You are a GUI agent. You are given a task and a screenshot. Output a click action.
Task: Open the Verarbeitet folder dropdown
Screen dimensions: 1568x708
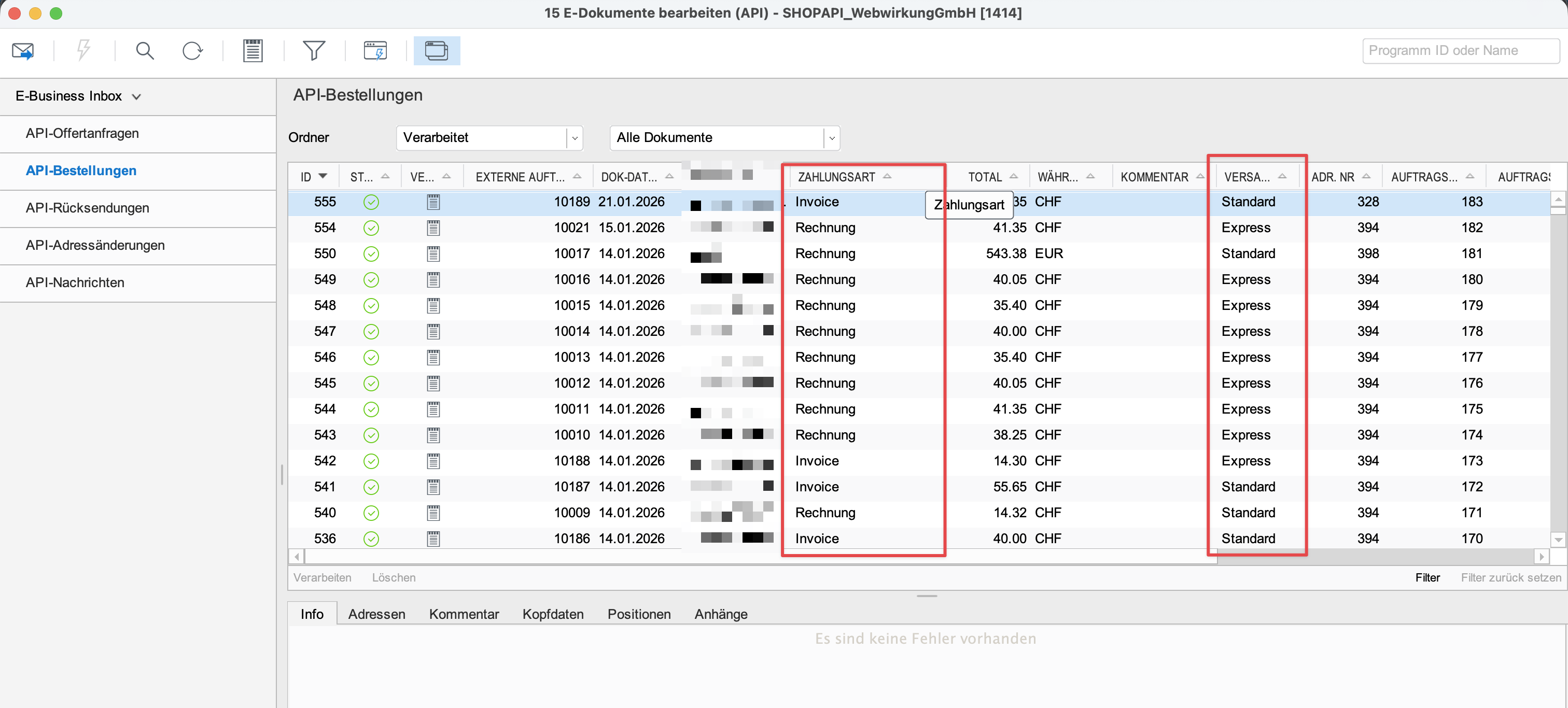pyautogui.click(x=574, y=138)
